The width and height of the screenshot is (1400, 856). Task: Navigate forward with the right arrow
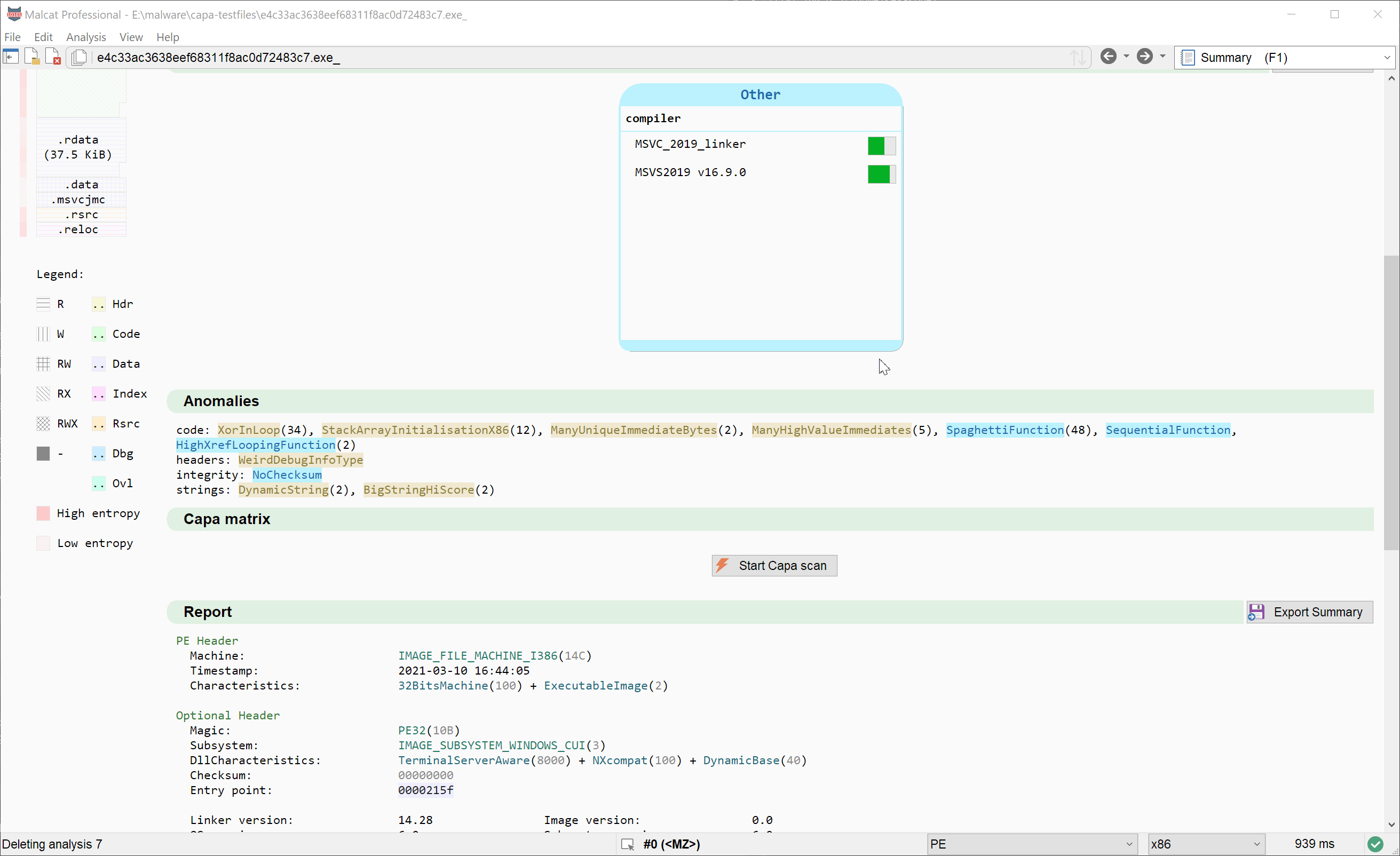1144,57
